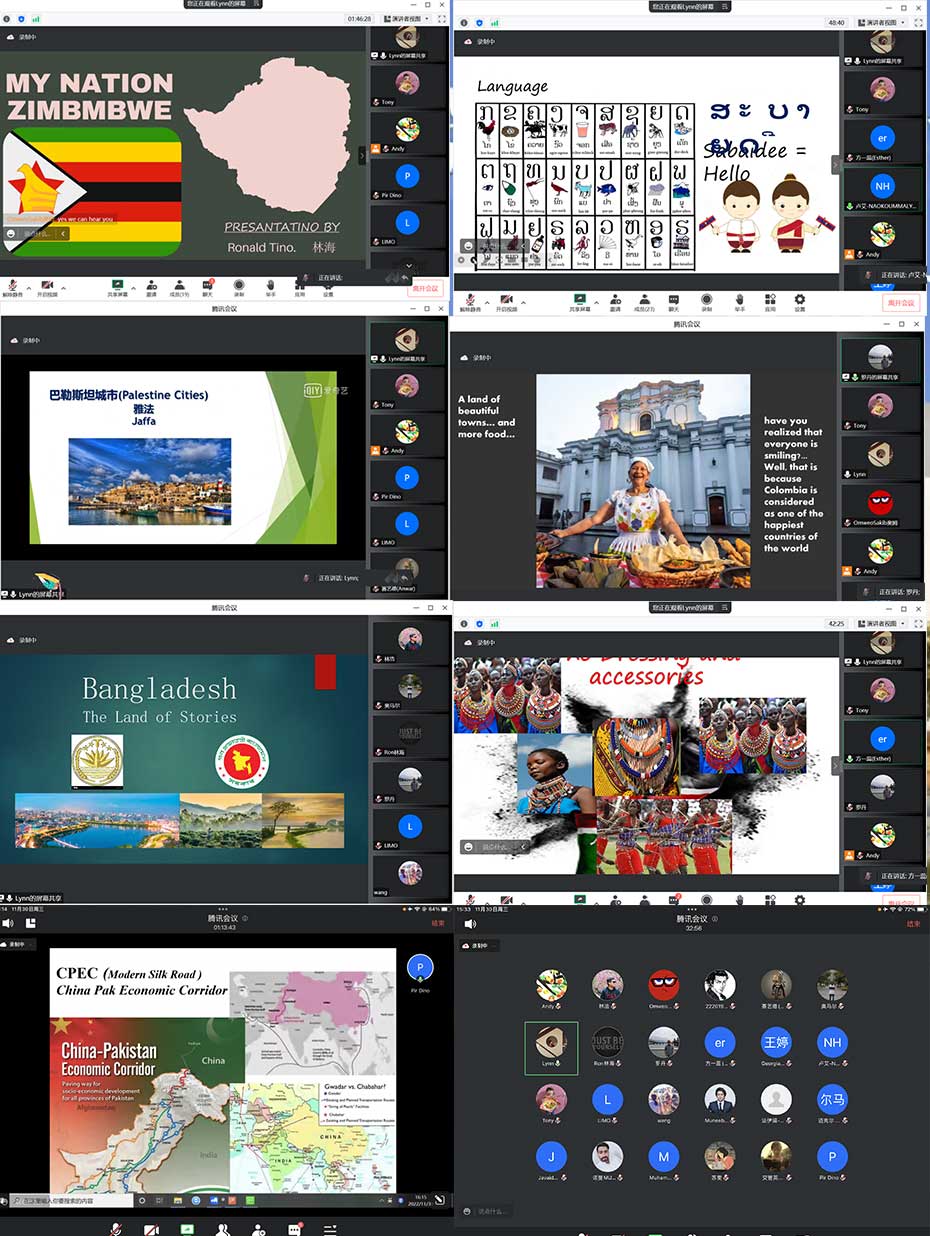Open Apps icon in the Laos Language meeting
930x1236 pixels.
pos(769,299)
